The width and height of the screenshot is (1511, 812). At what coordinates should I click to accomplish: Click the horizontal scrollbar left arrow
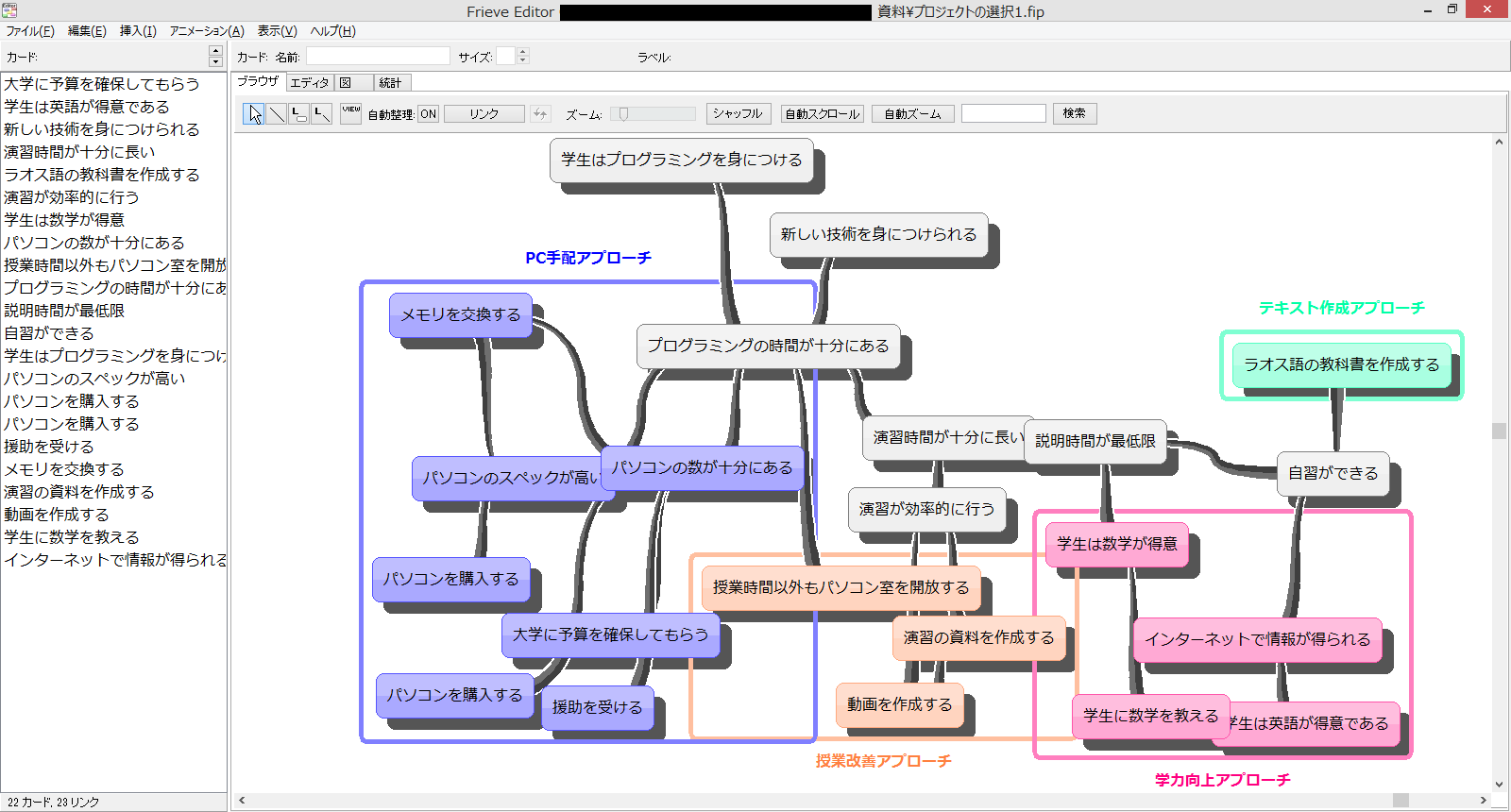(x=242, y=801)
